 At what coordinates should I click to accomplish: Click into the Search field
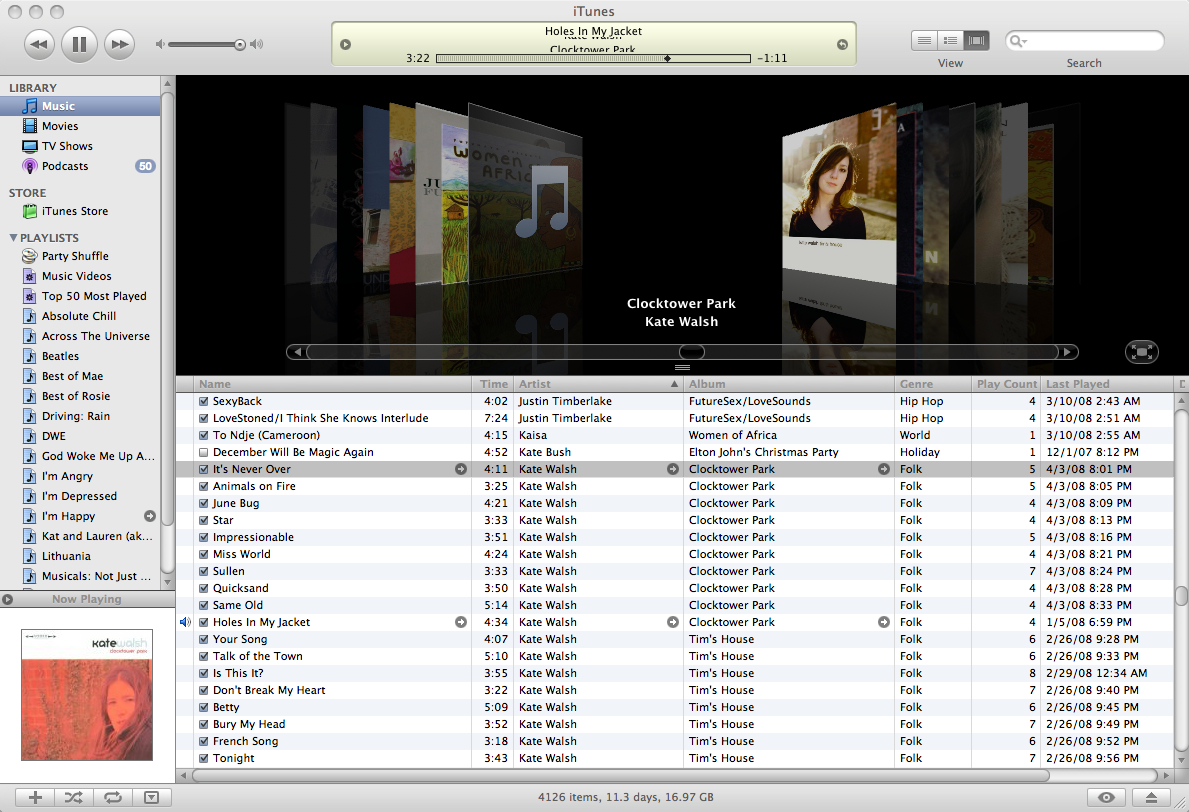tap(1084, 41)
